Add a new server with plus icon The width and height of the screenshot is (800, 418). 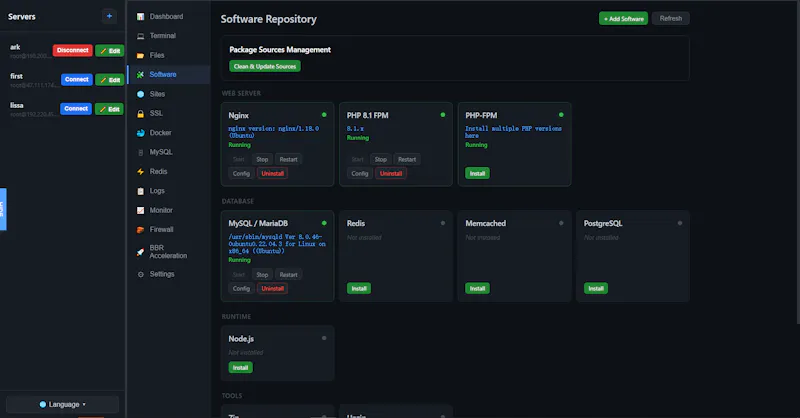pyautogui.click(x=109, y=16)
